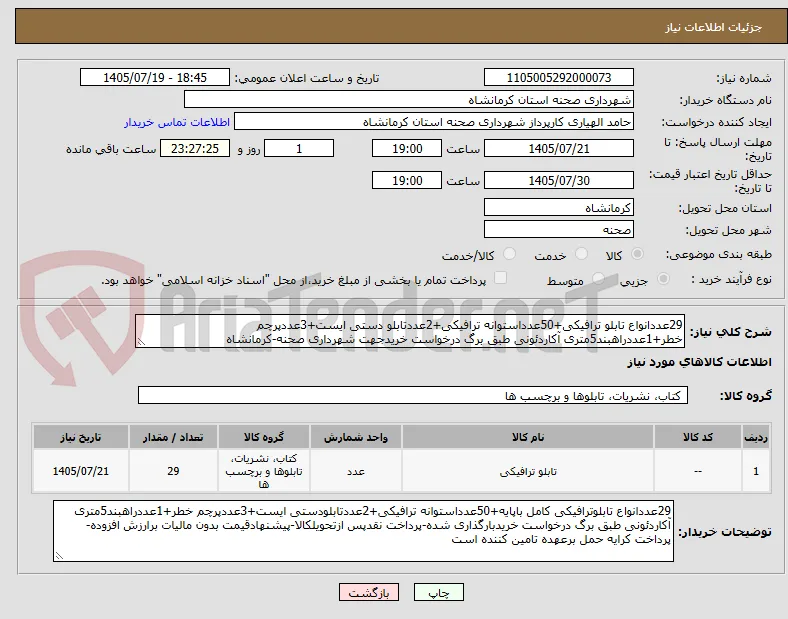Viewport: 788px width, 619px height.
Task: Click the unit cell showing عدد
Action: pyautogui.click(x=356, y=471)
